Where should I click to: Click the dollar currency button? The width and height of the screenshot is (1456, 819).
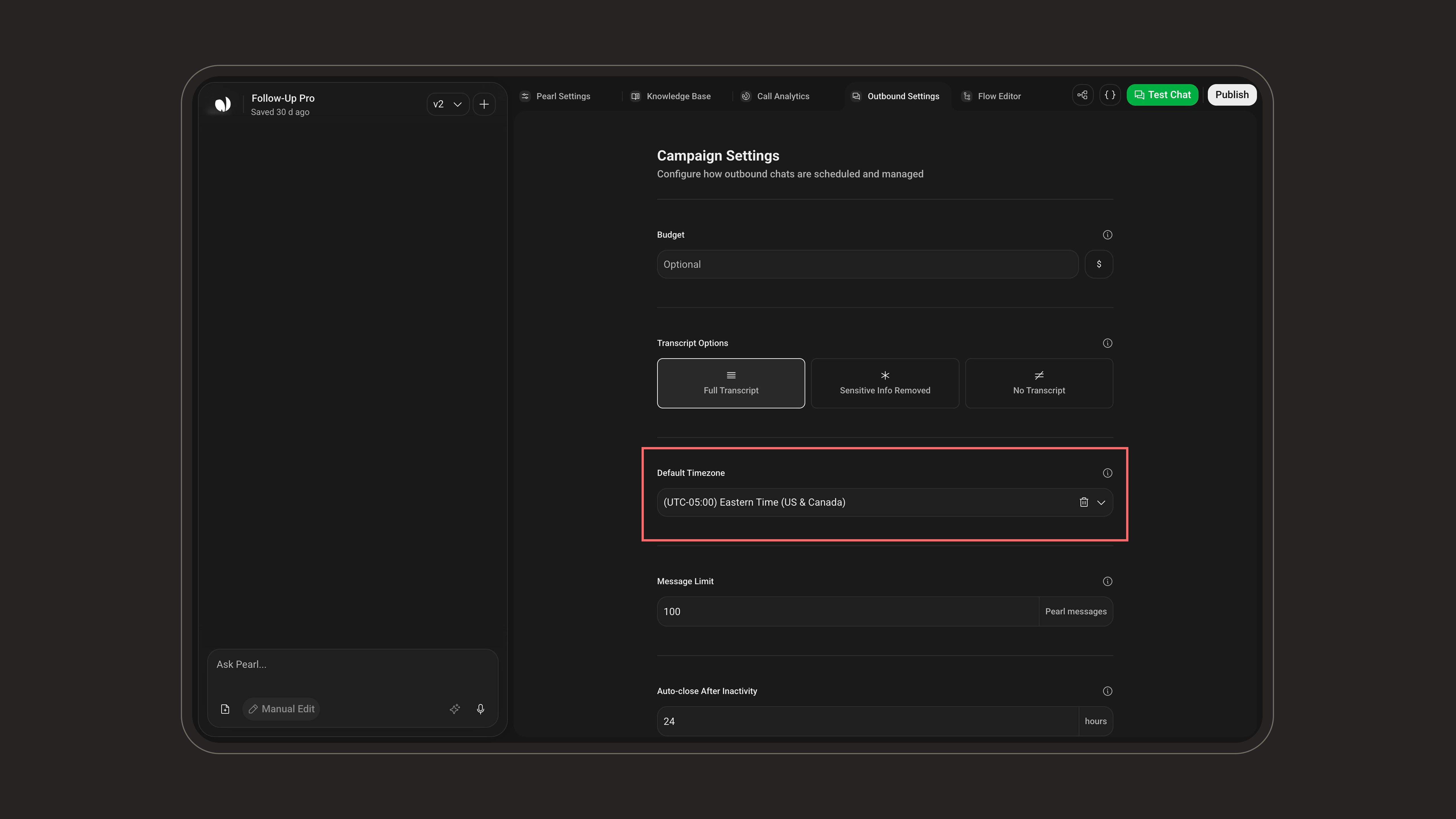tap(1099, 264)
